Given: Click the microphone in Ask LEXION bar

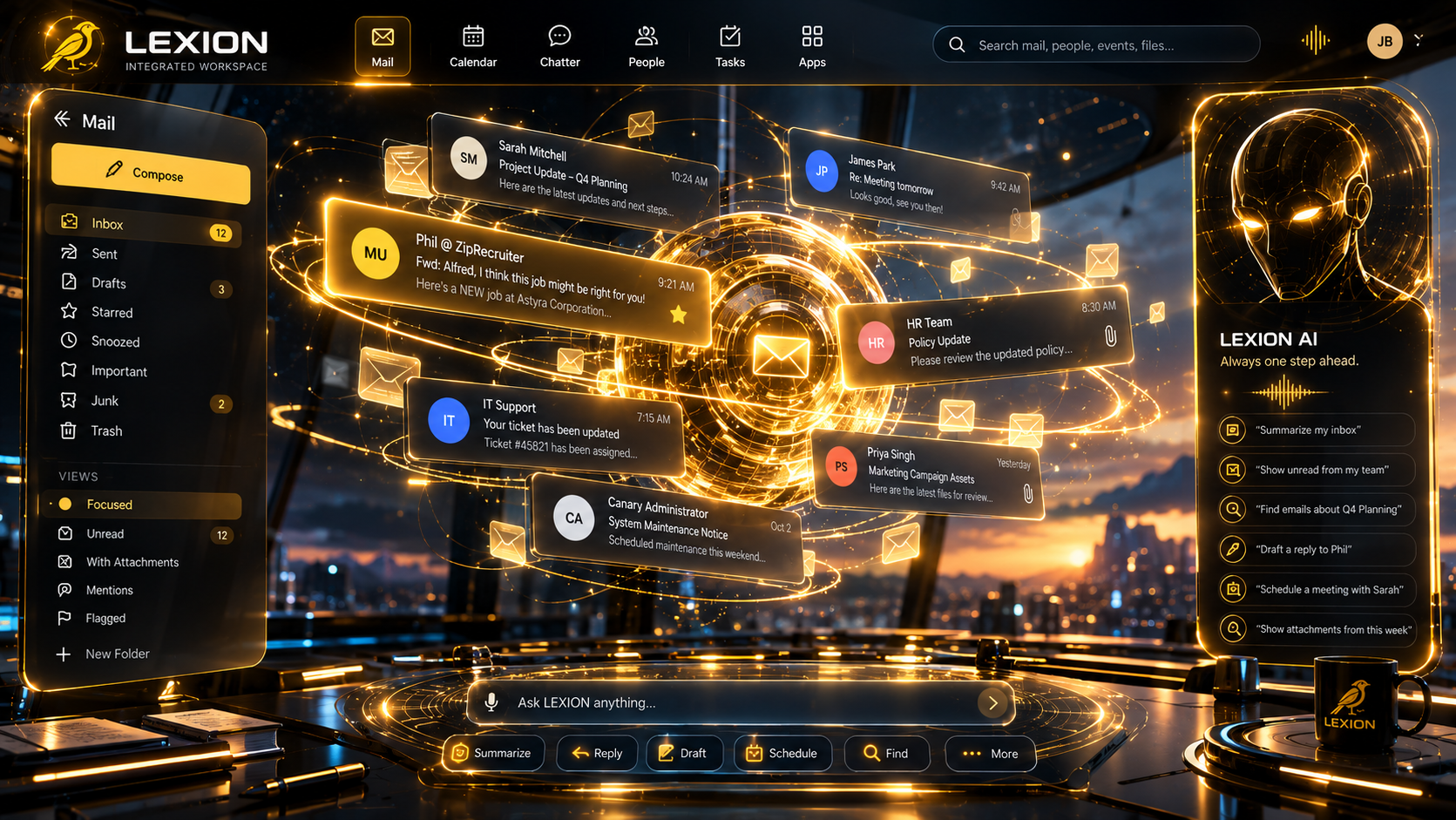Looking at the screenshot, I should click(x=491, y=702).
